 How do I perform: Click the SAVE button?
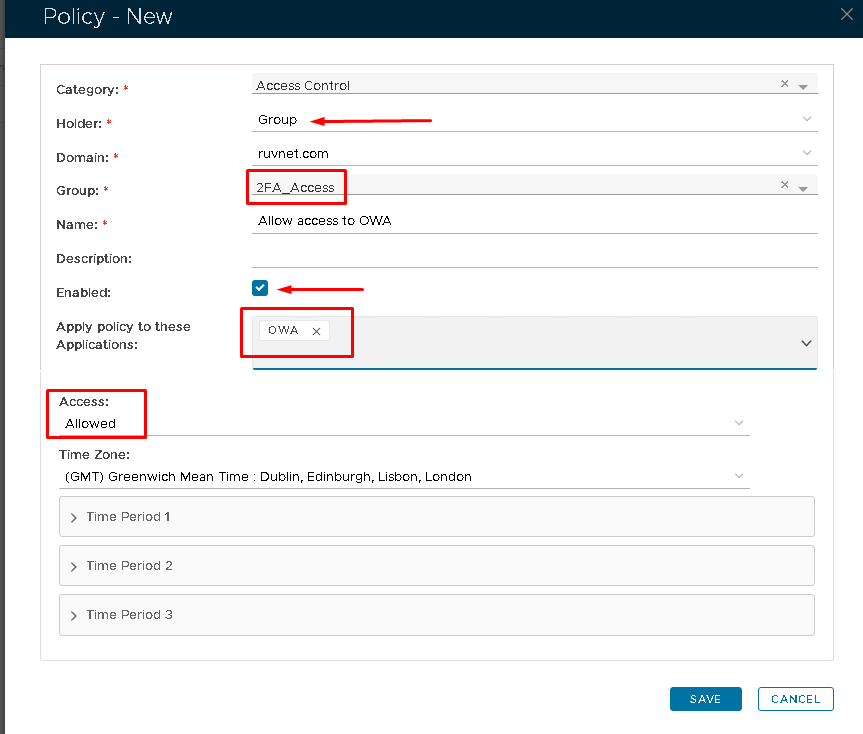click(705, 699)
